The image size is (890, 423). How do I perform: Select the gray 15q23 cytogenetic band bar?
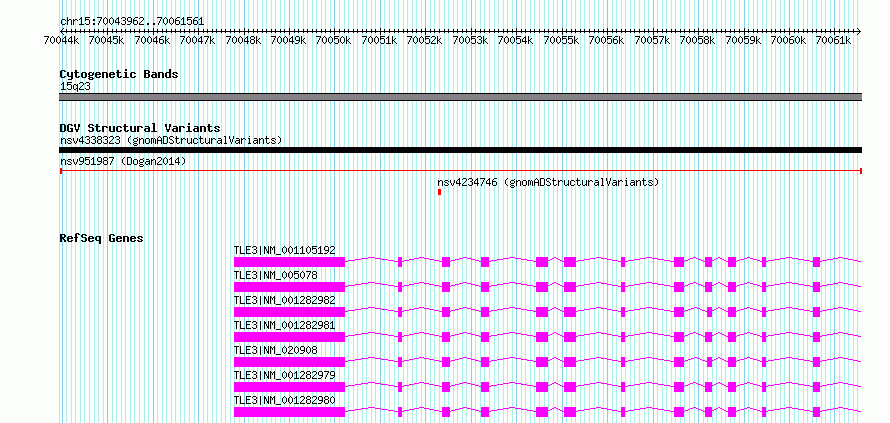[x=460, y=97]
